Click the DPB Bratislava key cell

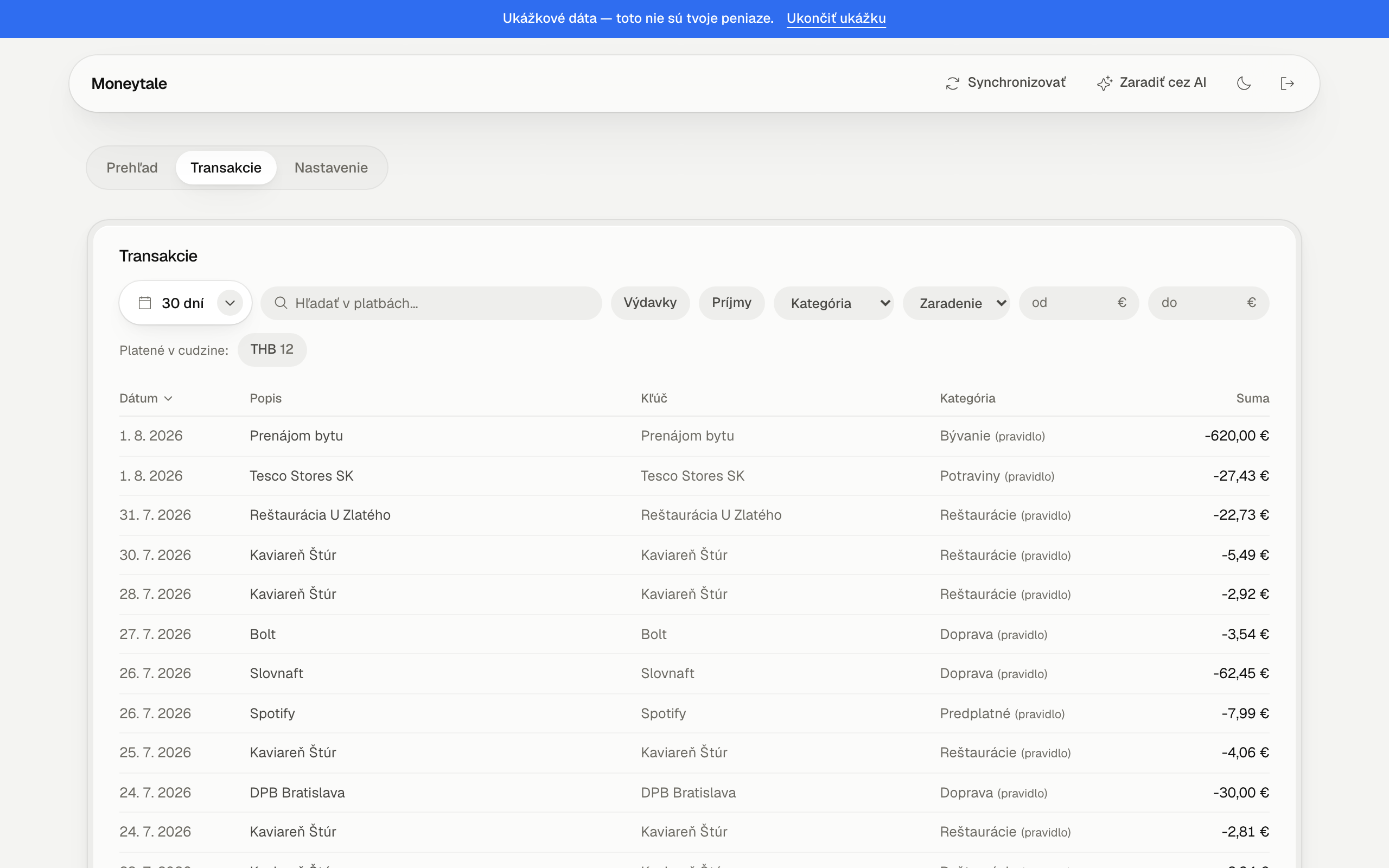[687, 793]
